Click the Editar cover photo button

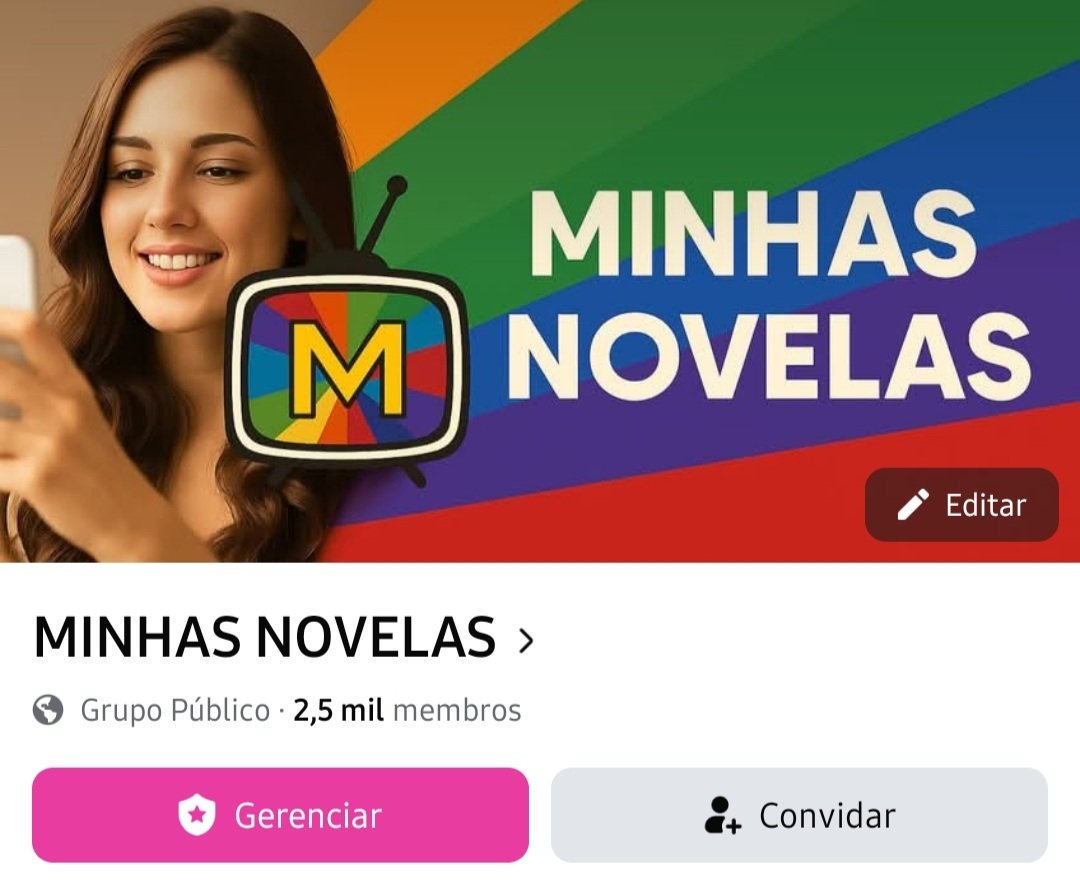tap(962, 505)
